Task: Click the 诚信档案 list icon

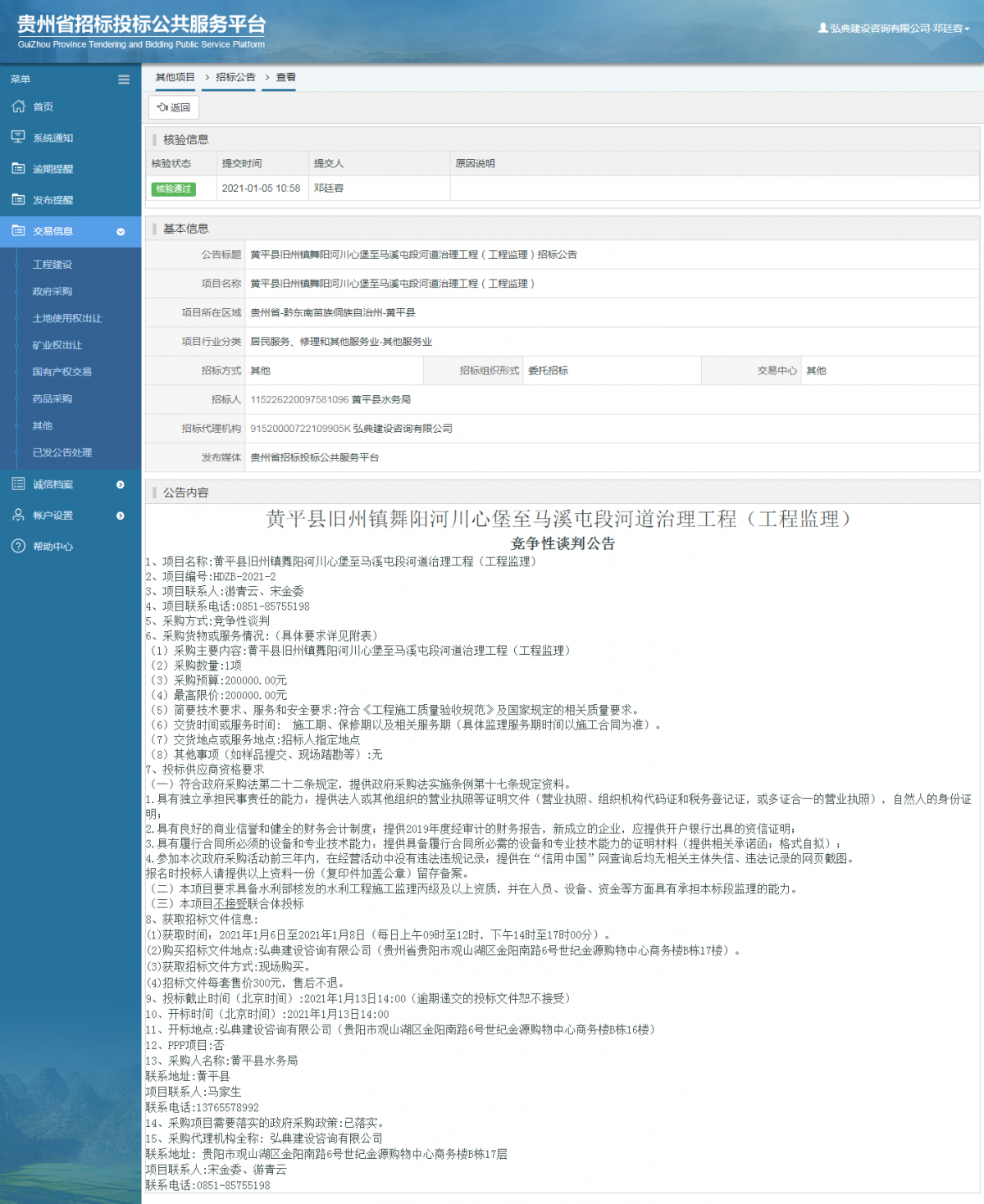Action: pos(18,484)
